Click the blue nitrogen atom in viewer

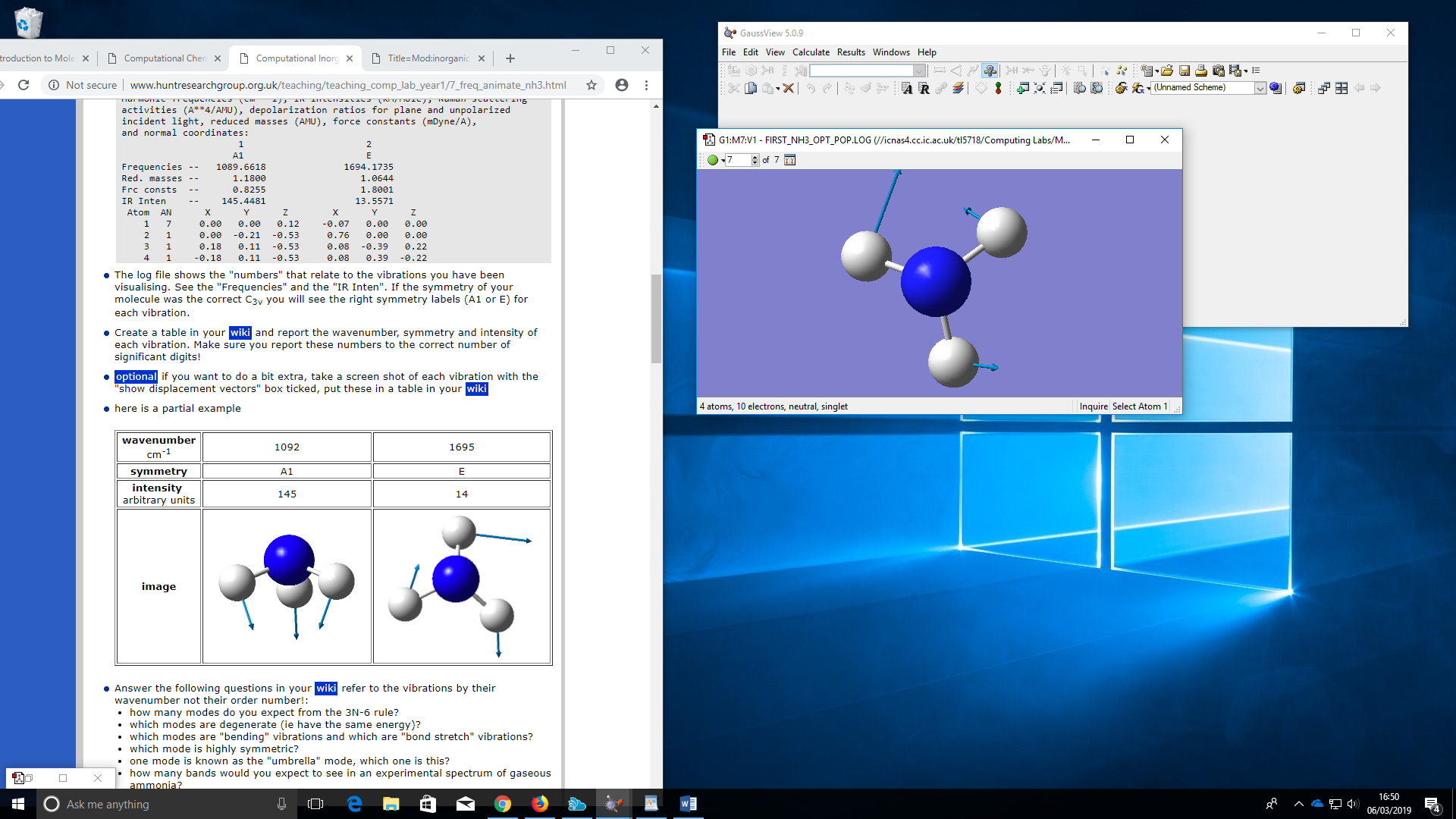(x=935, y=281)
